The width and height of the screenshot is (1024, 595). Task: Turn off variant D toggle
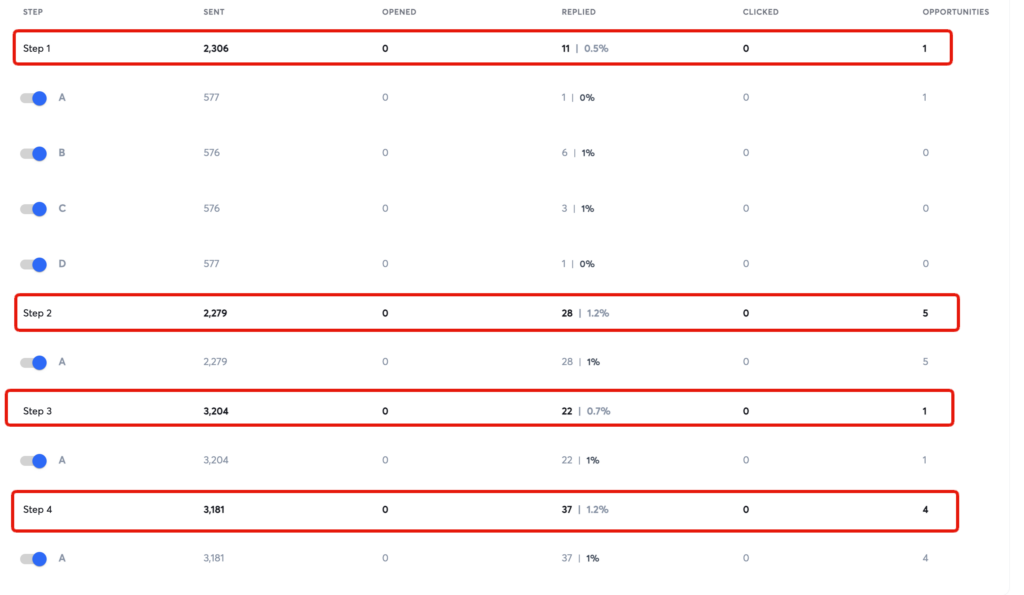(33, 265)
